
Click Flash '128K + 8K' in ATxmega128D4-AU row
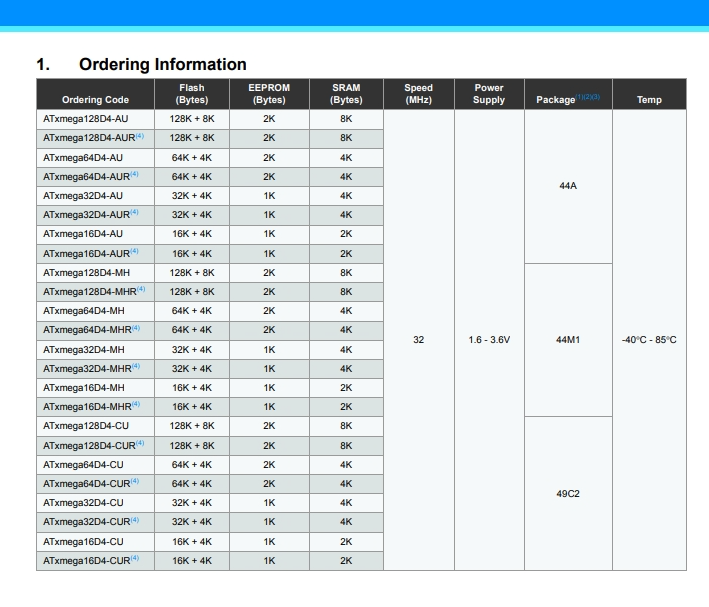[192, 119]
